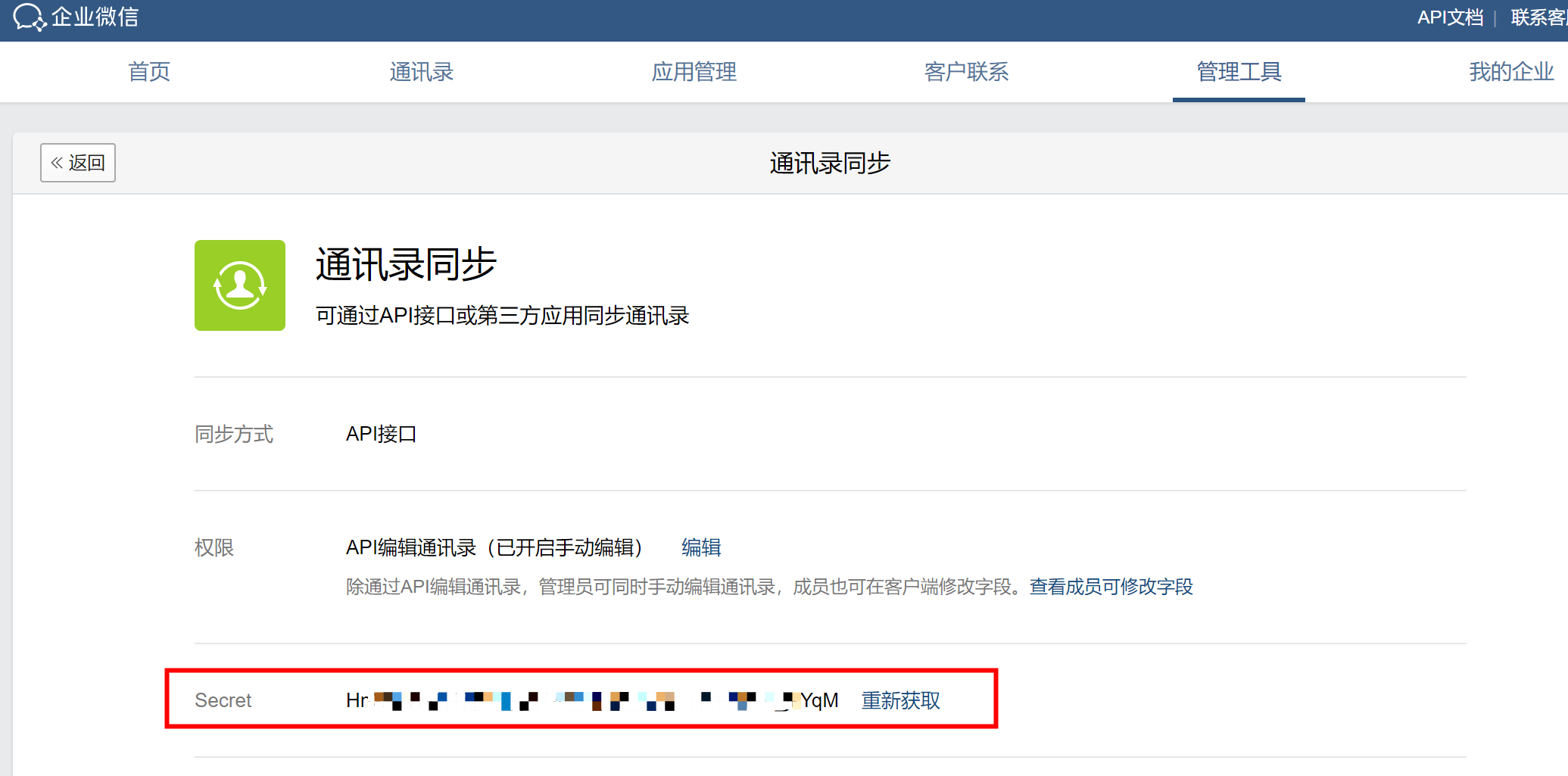Open the 首页 tab

pyautogui.click(x=149, y=72)
